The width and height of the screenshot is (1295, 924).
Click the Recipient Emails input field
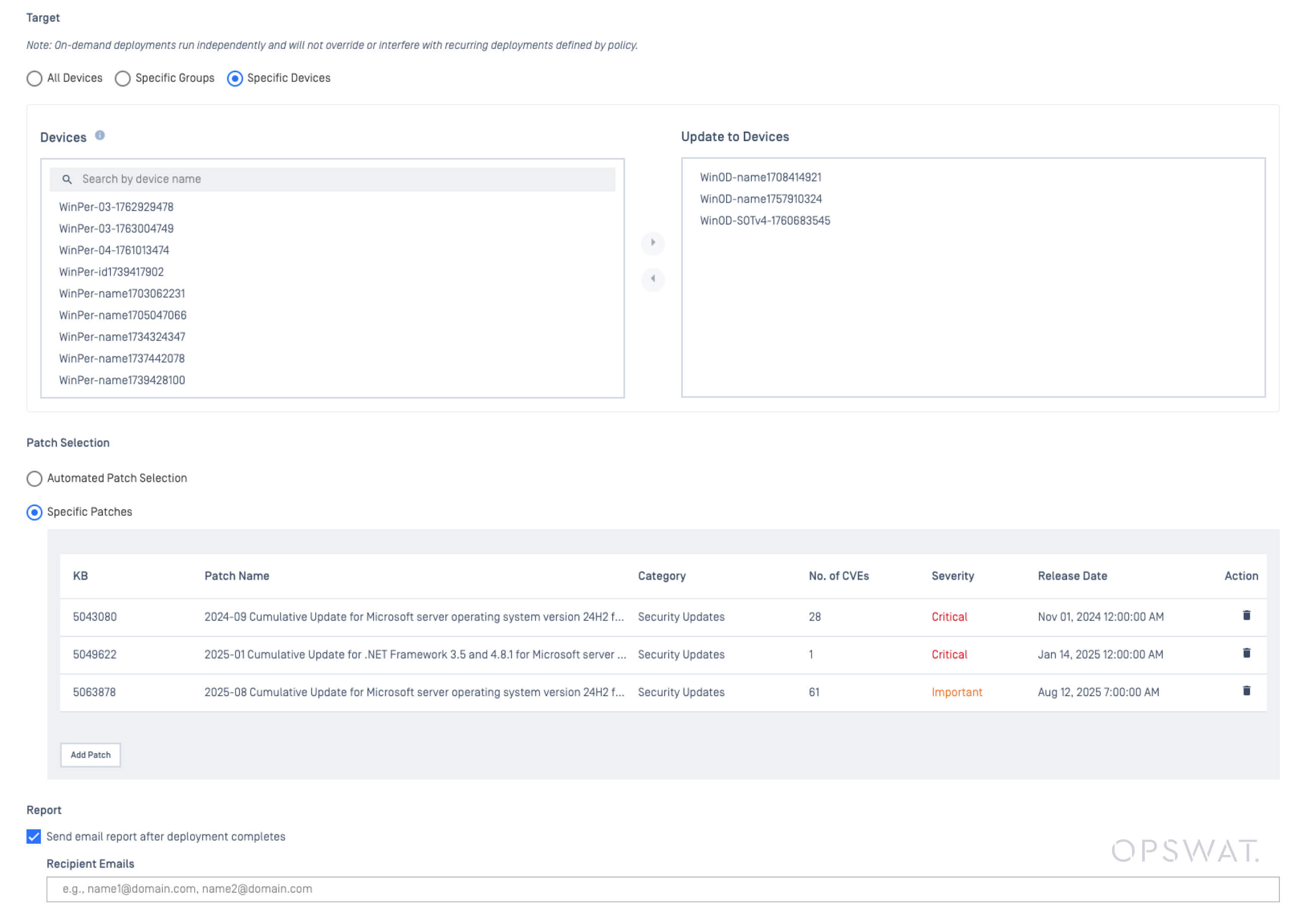pos(662,889)
